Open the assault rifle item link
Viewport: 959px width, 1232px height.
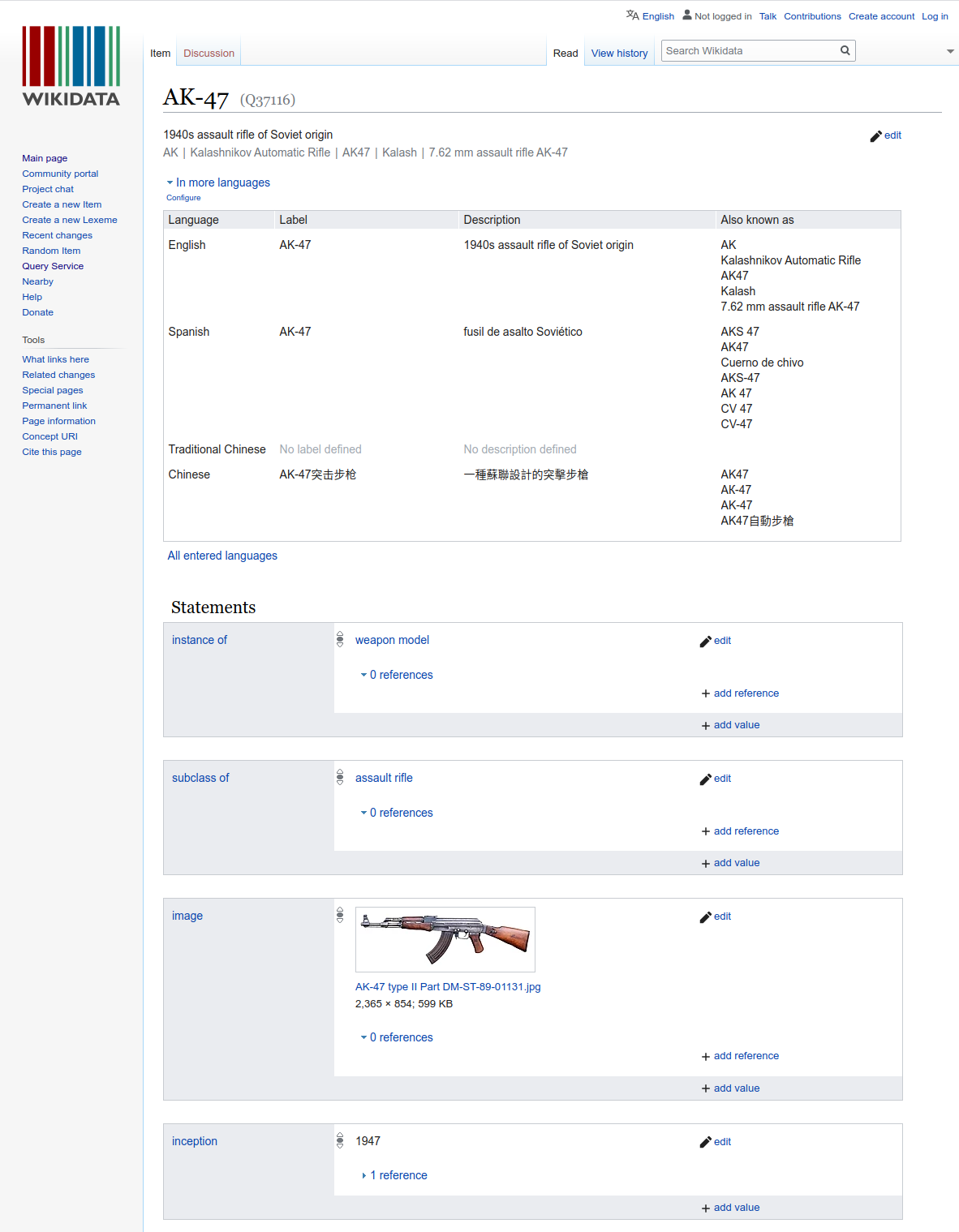pyautogui.click(x=384, y=778)
